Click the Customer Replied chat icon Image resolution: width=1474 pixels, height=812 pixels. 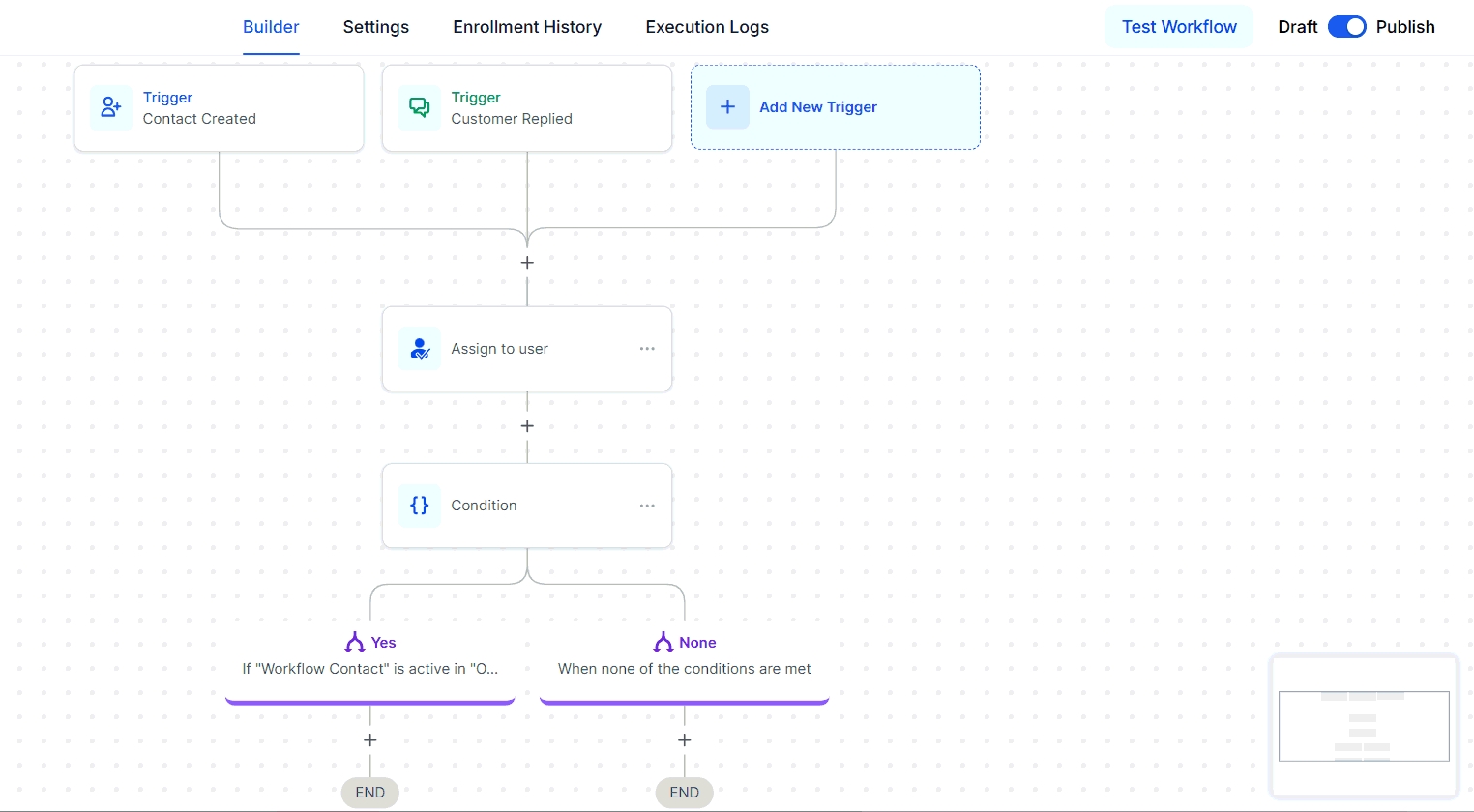[420, 107]
